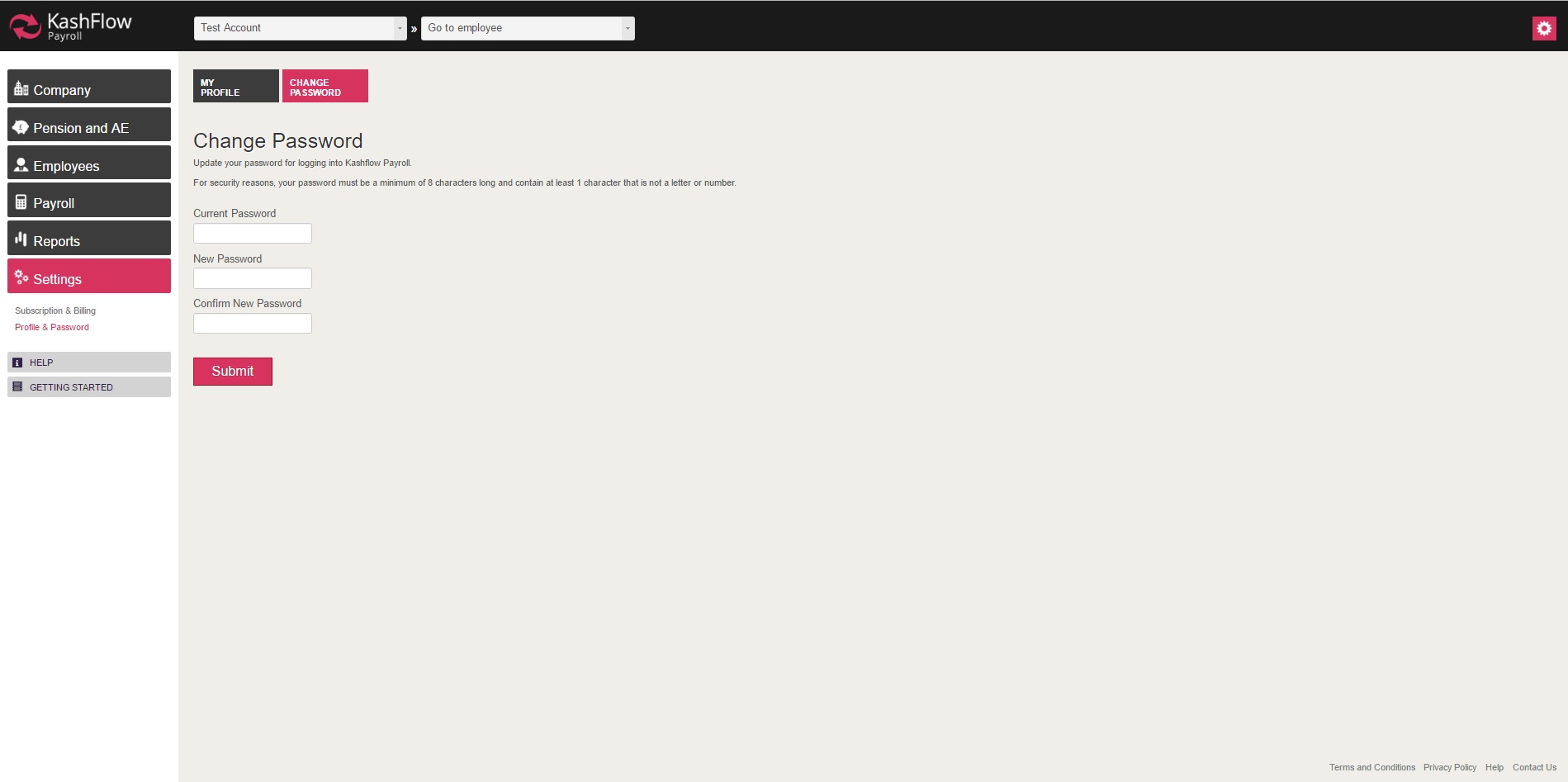
Task: Click the Reports bar chart icon
Action: (x=21, y=239)
